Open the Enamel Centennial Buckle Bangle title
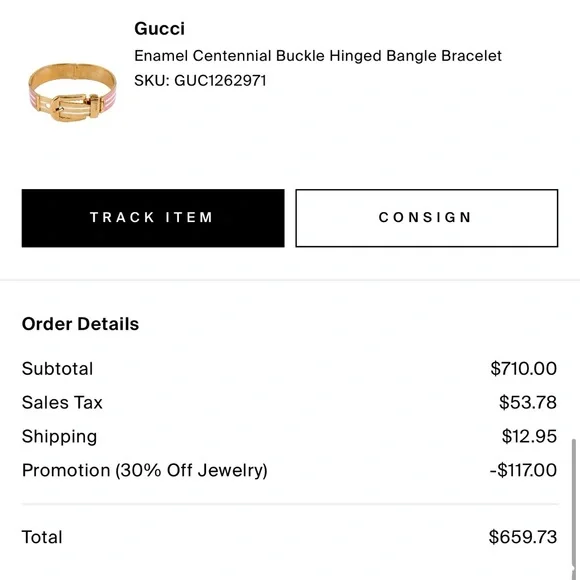Screen dimensions: 580x580 click(318, 56)
